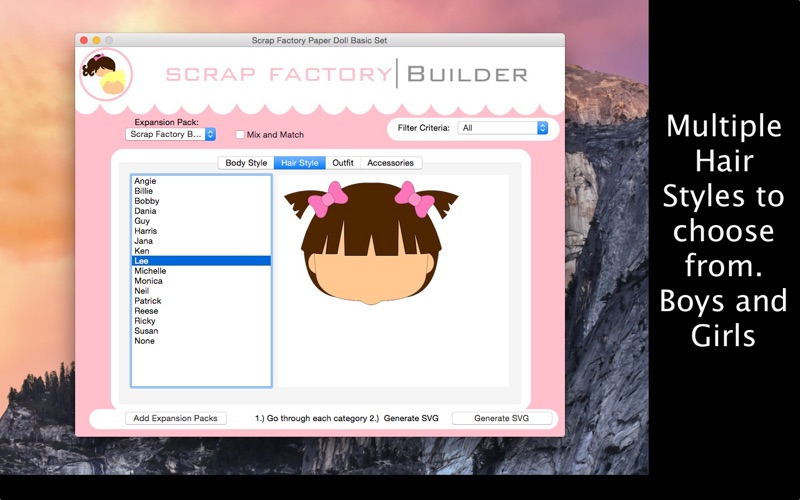This screenshot has height=500, width=800.
Task: Enable the Mix and Match checkbox
Action: tap(240, 135)
